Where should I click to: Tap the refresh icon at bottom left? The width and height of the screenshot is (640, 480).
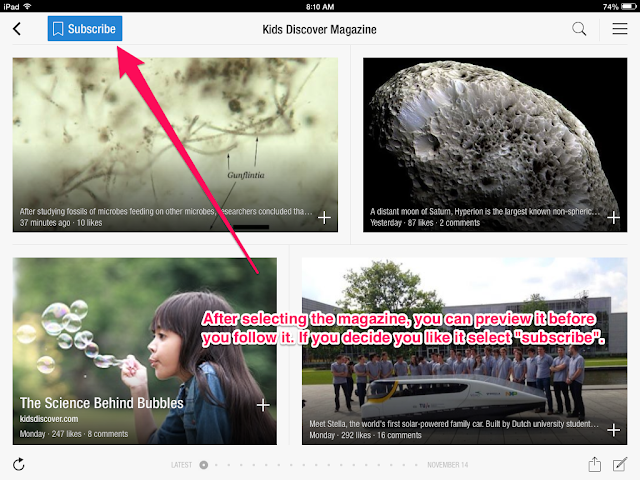pos(19,464)
